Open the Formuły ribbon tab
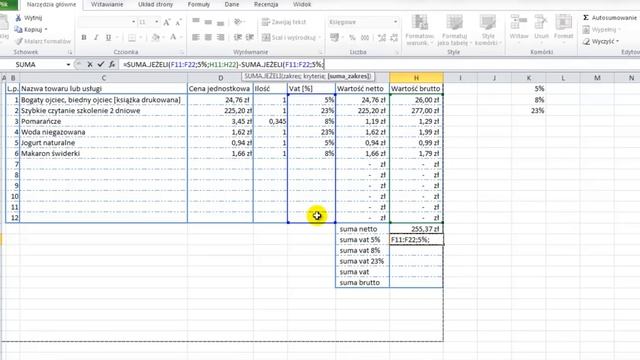The image size is (640, 360). [x=199, y=4]
